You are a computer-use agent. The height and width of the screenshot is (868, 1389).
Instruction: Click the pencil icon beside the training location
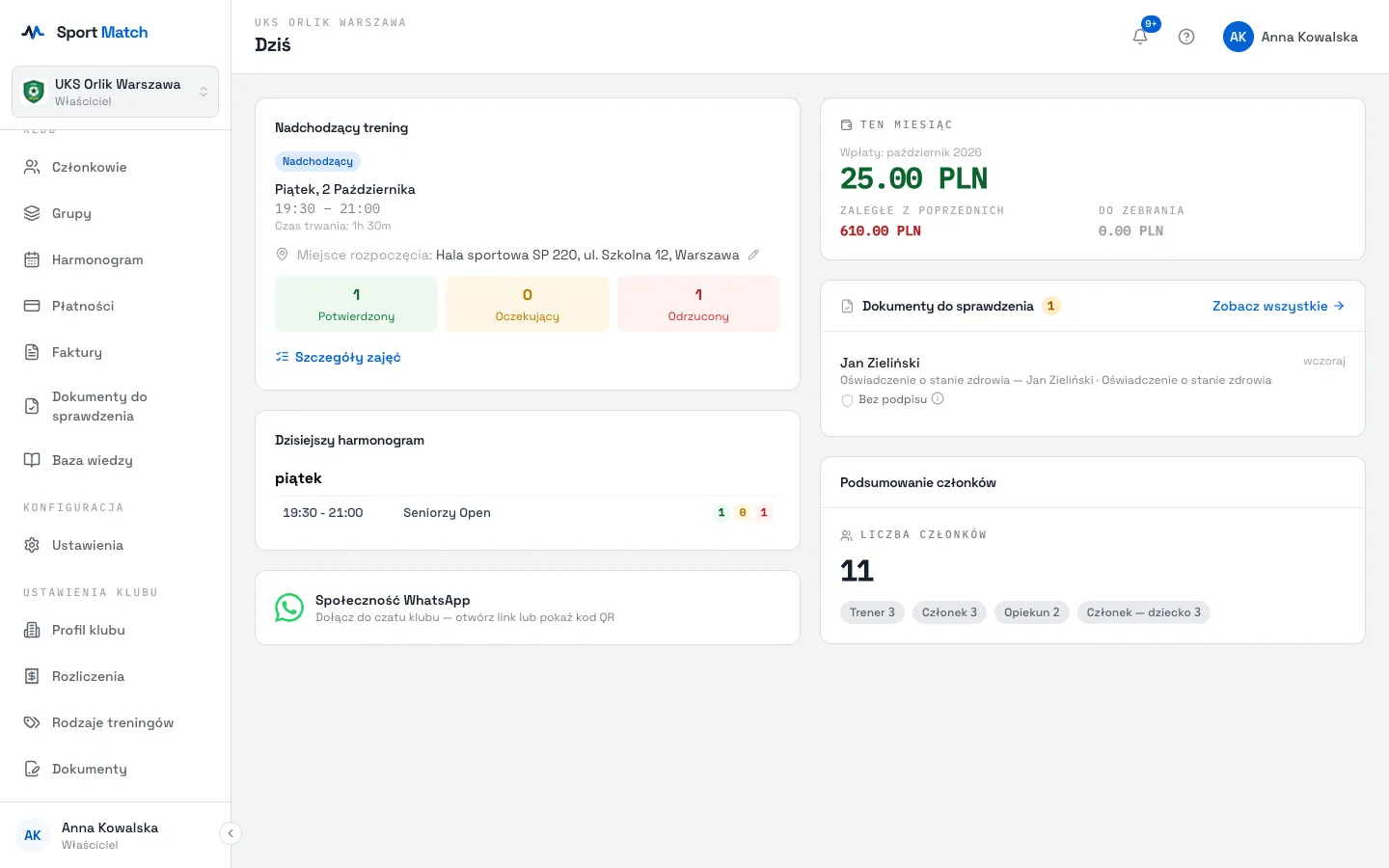pyautogui.click(x=753, y=255)
